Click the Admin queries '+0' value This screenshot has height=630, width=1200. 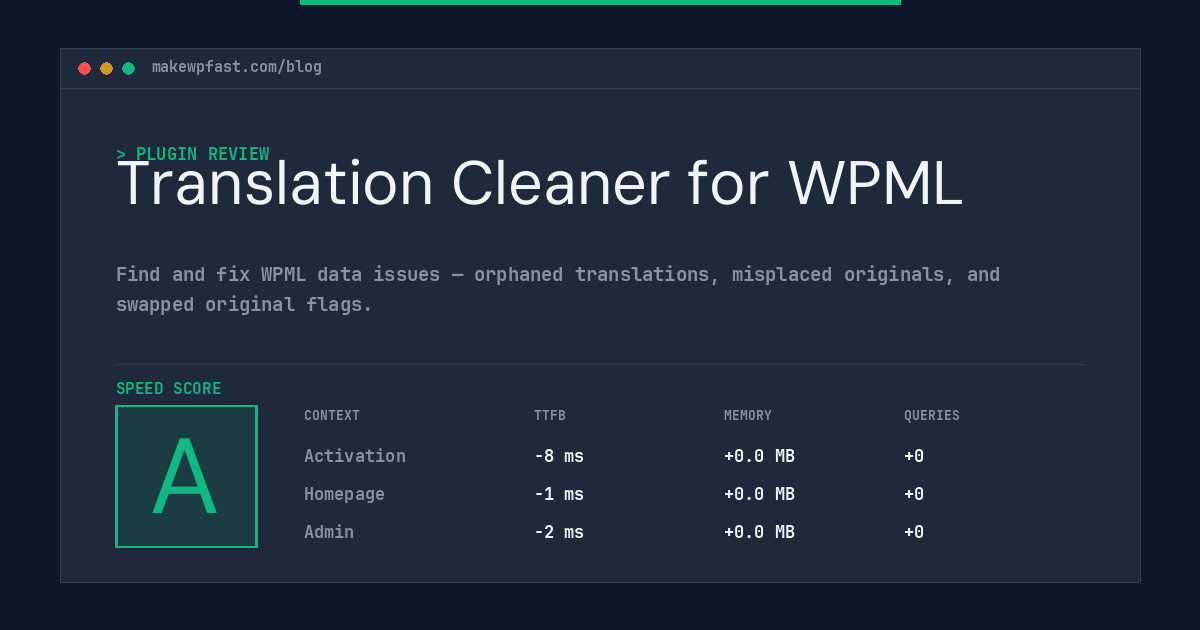[x=914, y=532]
